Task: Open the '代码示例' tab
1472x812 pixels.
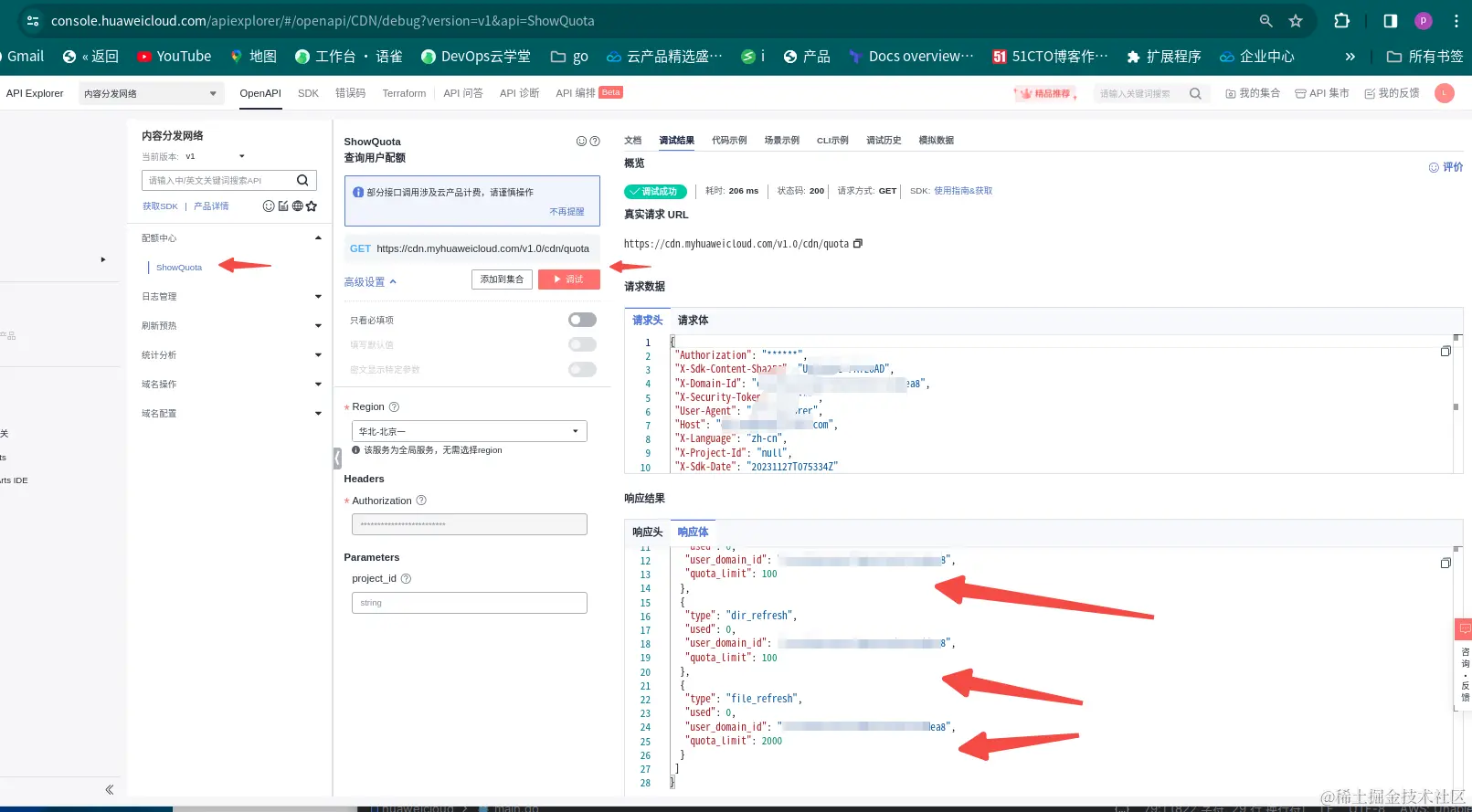Action: tap(729, 141)
